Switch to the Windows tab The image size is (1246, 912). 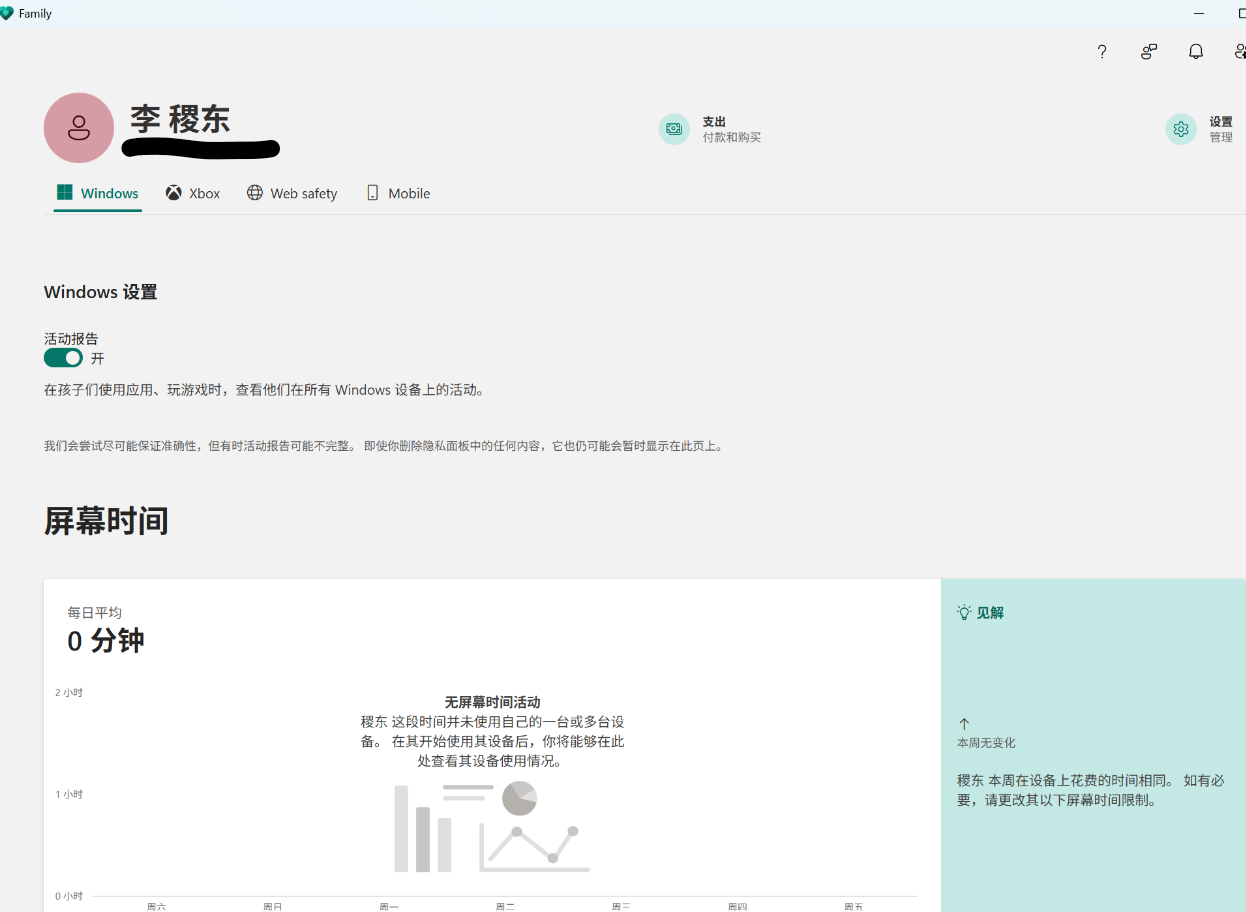98,194
